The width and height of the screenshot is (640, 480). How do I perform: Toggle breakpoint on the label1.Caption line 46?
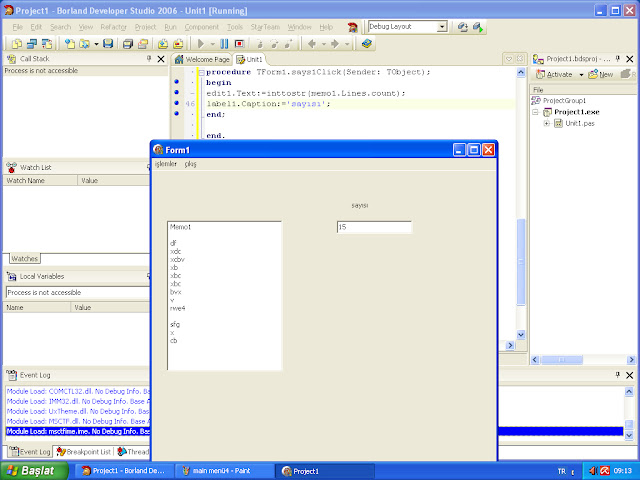click(176, 103)
